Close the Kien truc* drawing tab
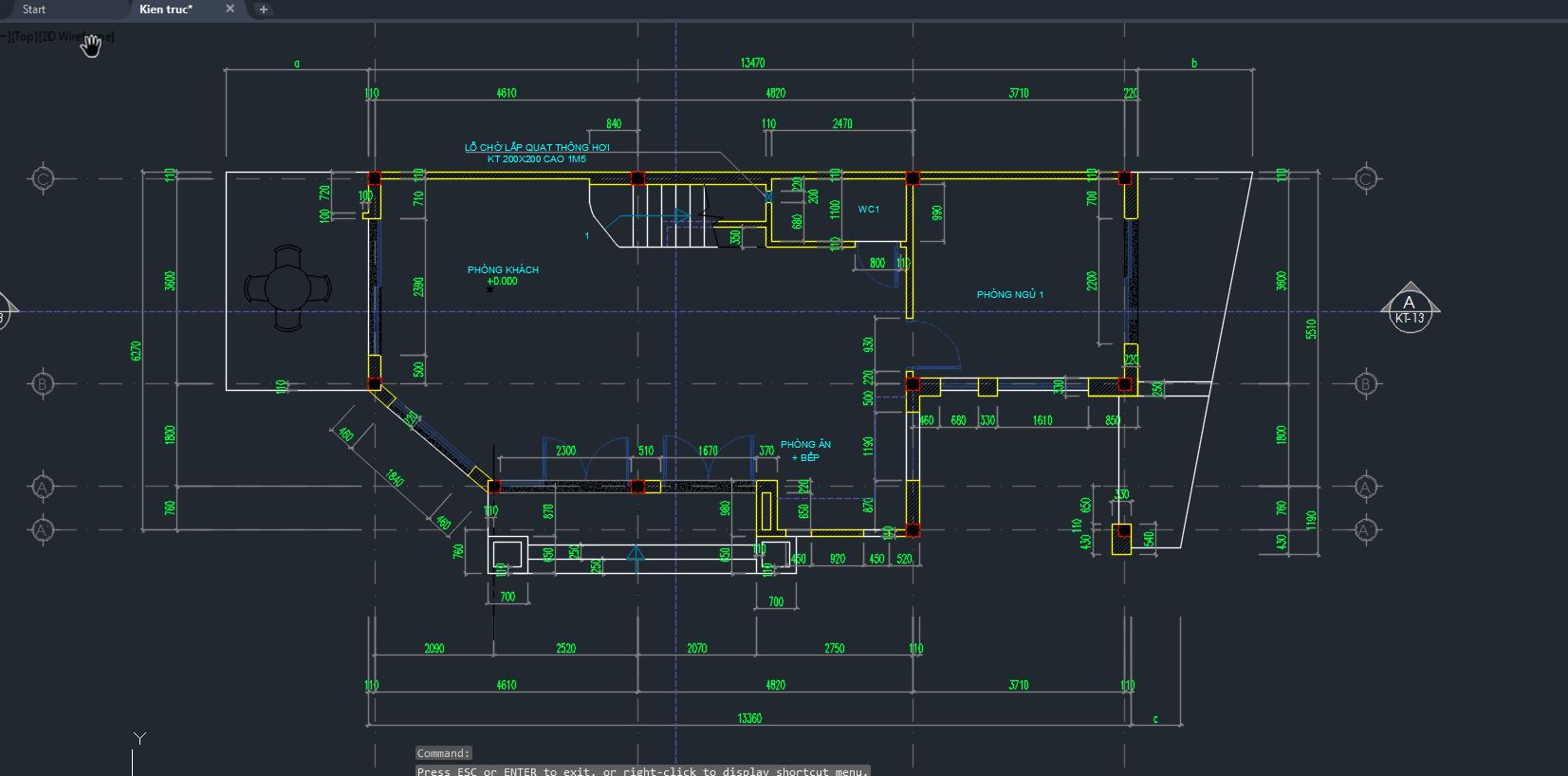Viewport: 1568px width, 776px height. point(230,9)
